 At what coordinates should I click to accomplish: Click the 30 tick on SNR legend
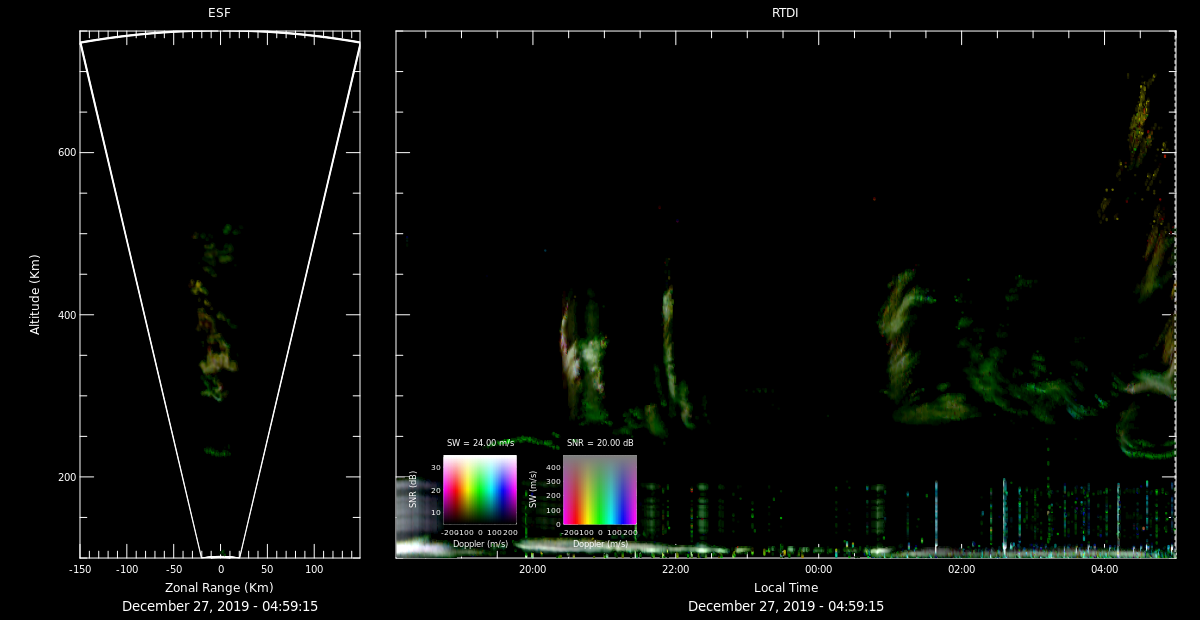[x=436, y=467]
